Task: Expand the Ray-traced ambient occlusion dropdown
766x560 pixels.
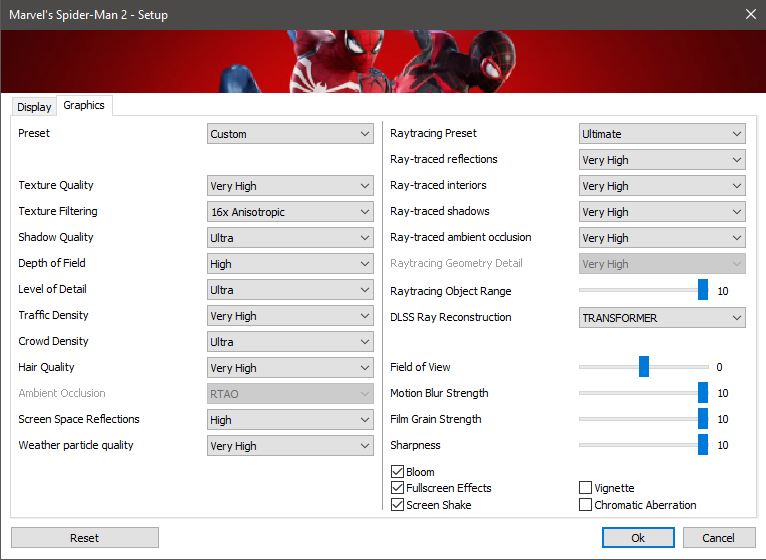Action: click(662, 238)
